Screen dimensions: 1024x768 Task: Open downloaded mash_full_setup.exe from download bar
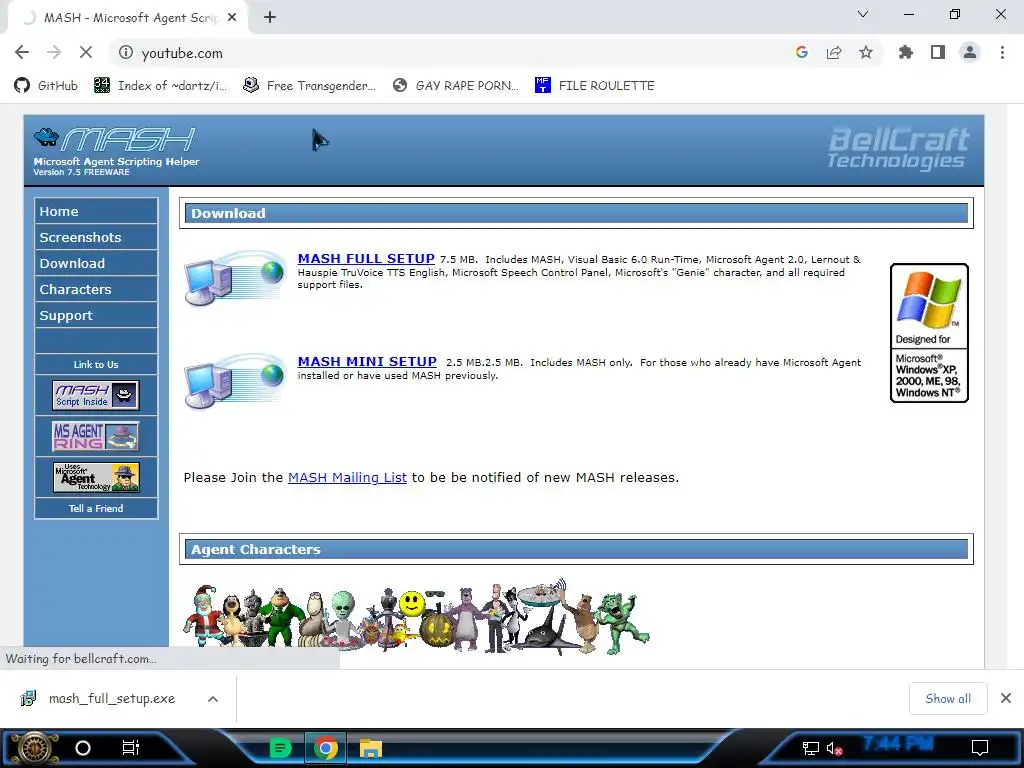tap(98, 698)
